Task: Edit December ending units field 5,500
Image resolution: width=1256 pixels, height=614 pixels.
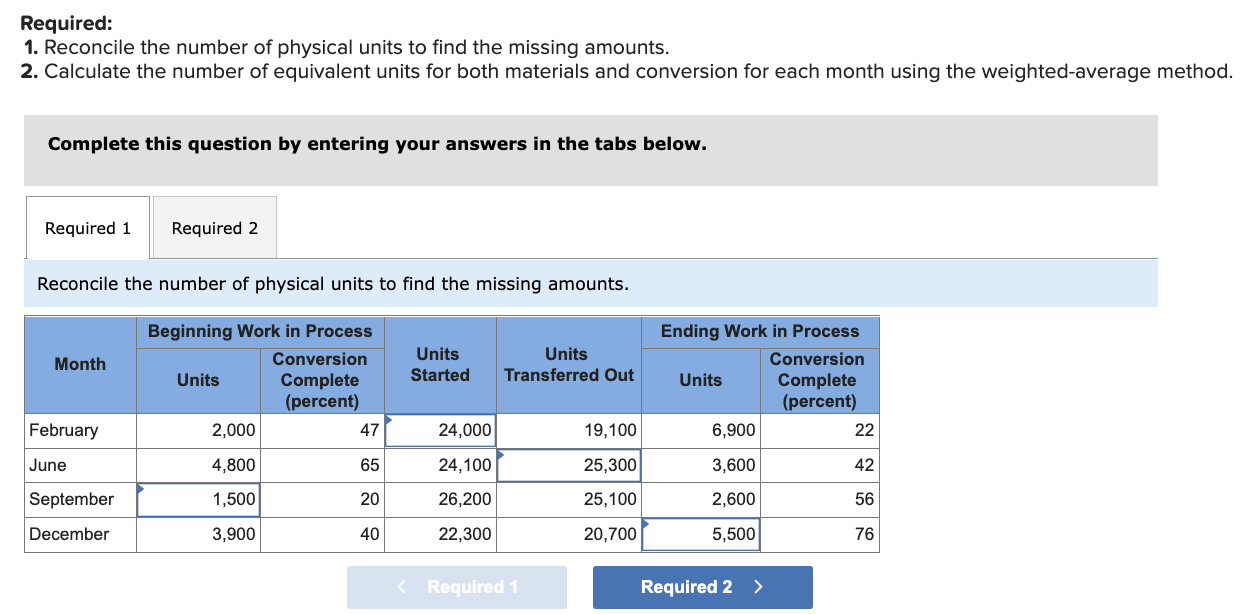Action: pyautogui.click(x=700, y=534)
